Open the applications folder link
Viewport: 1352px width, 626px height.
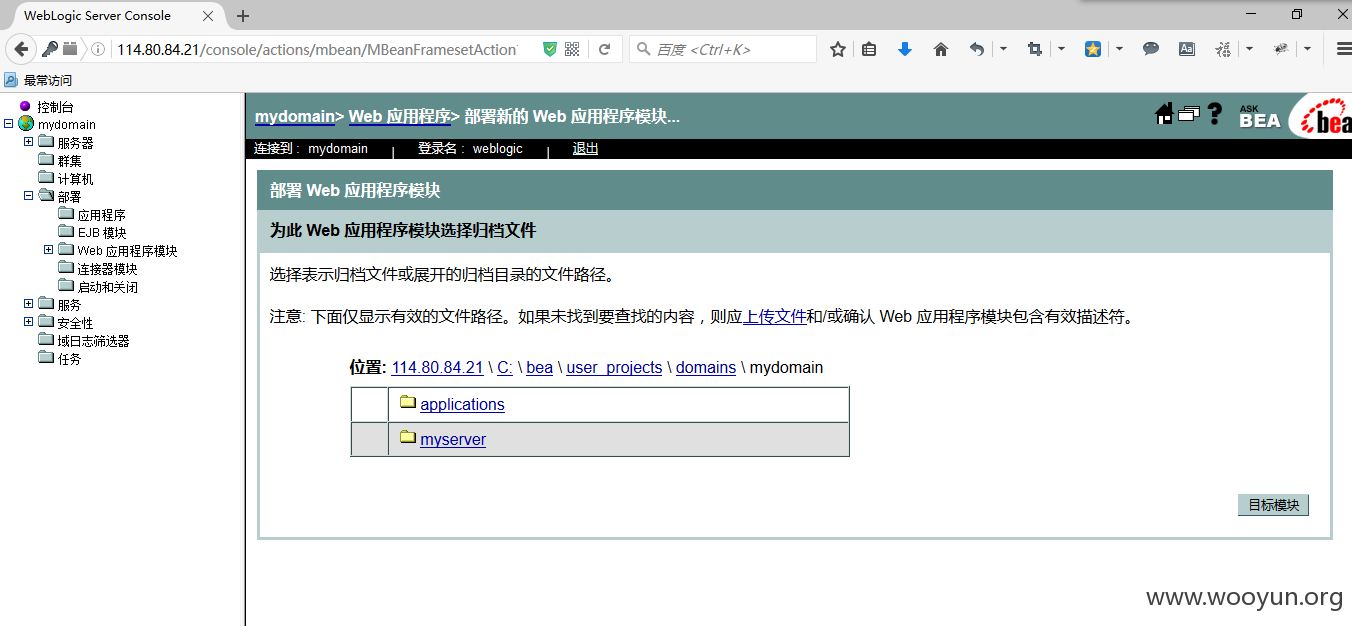pyautogui.click(x=462, y=404)
